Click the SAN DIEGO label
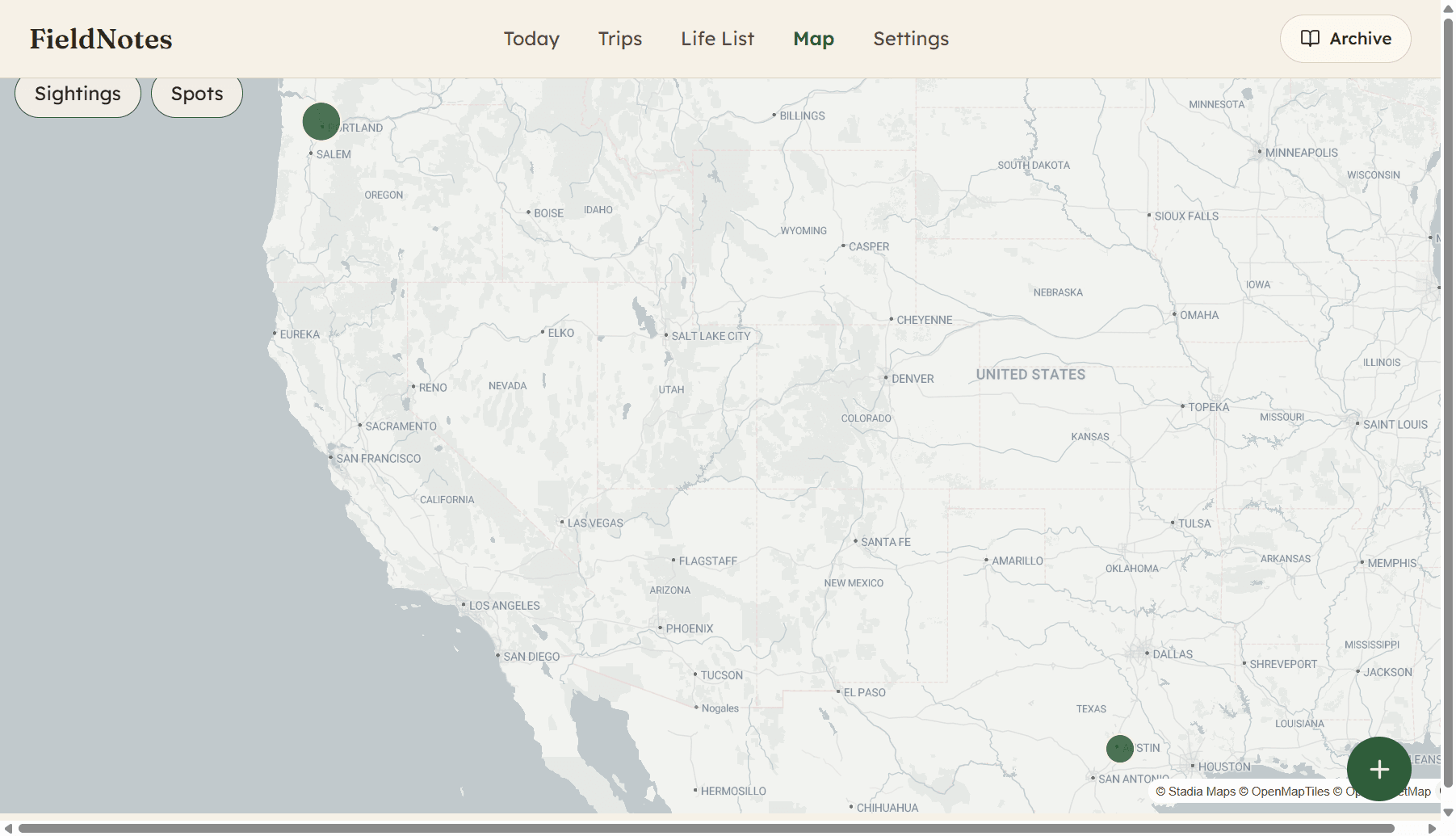This screenshot has width=1456, height=836. (531, 657)
